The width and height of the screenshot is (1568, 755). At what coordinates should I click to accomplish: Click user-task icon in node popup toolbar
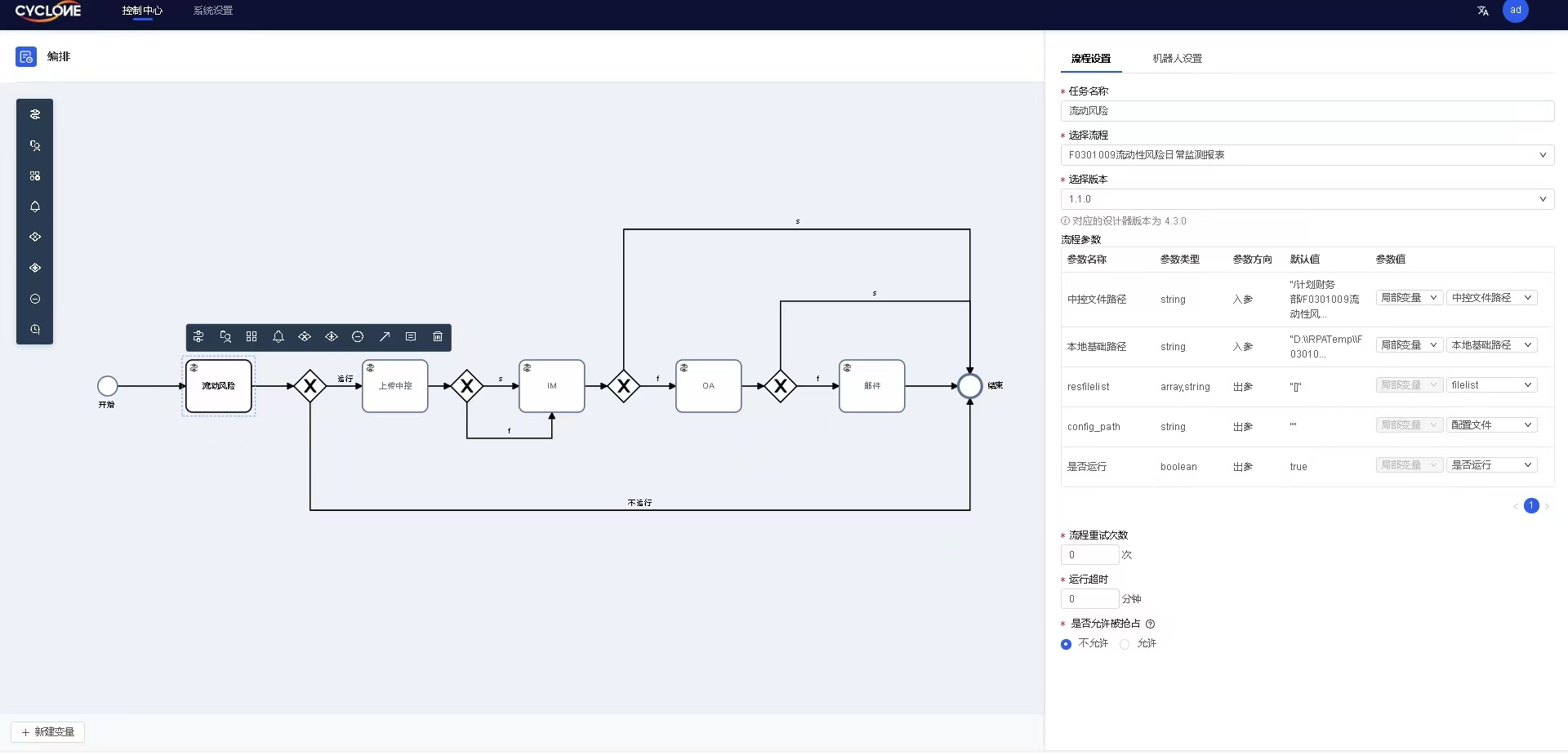(225, 336)
